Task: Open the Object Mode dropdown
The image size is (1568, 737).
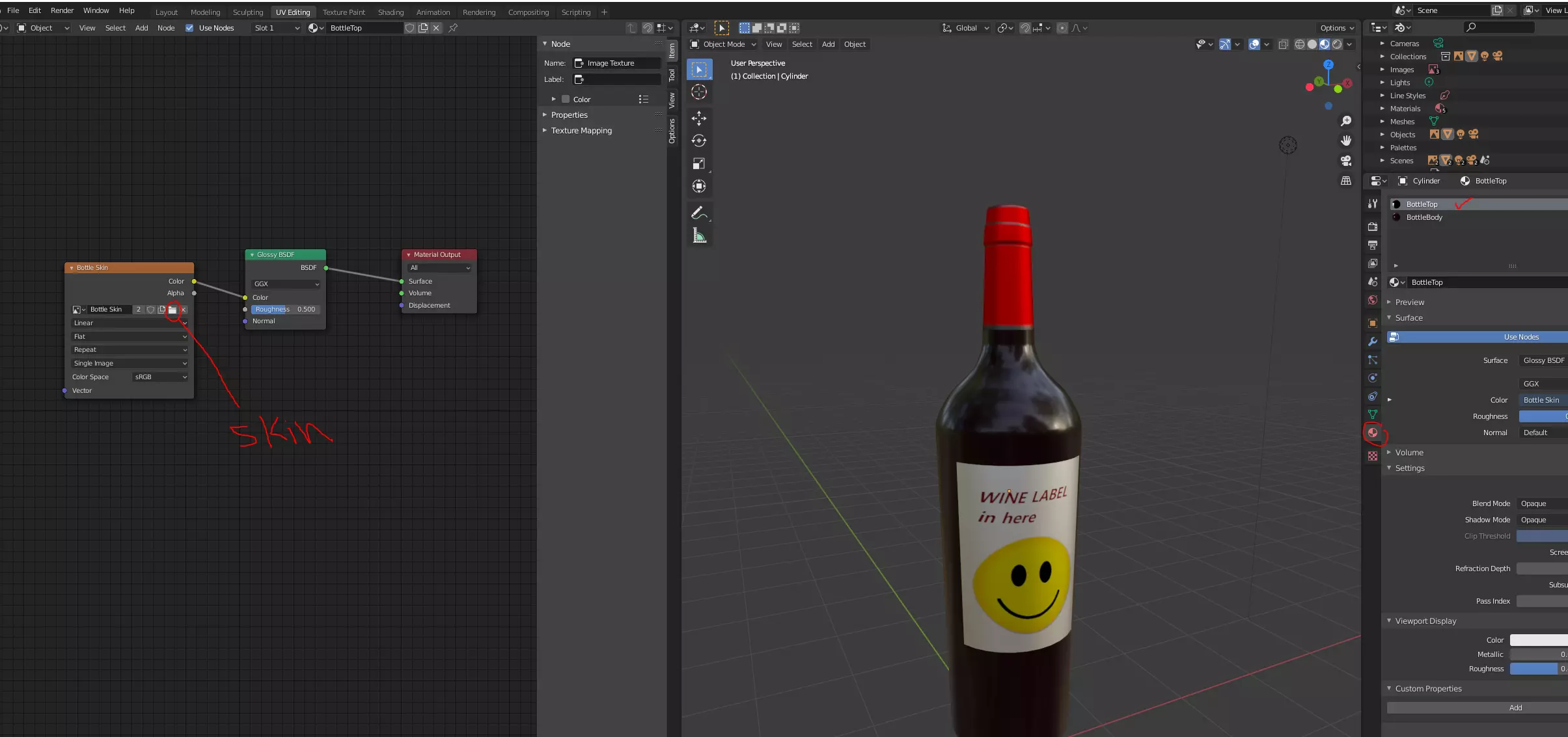Action: [x=723, y=44]
